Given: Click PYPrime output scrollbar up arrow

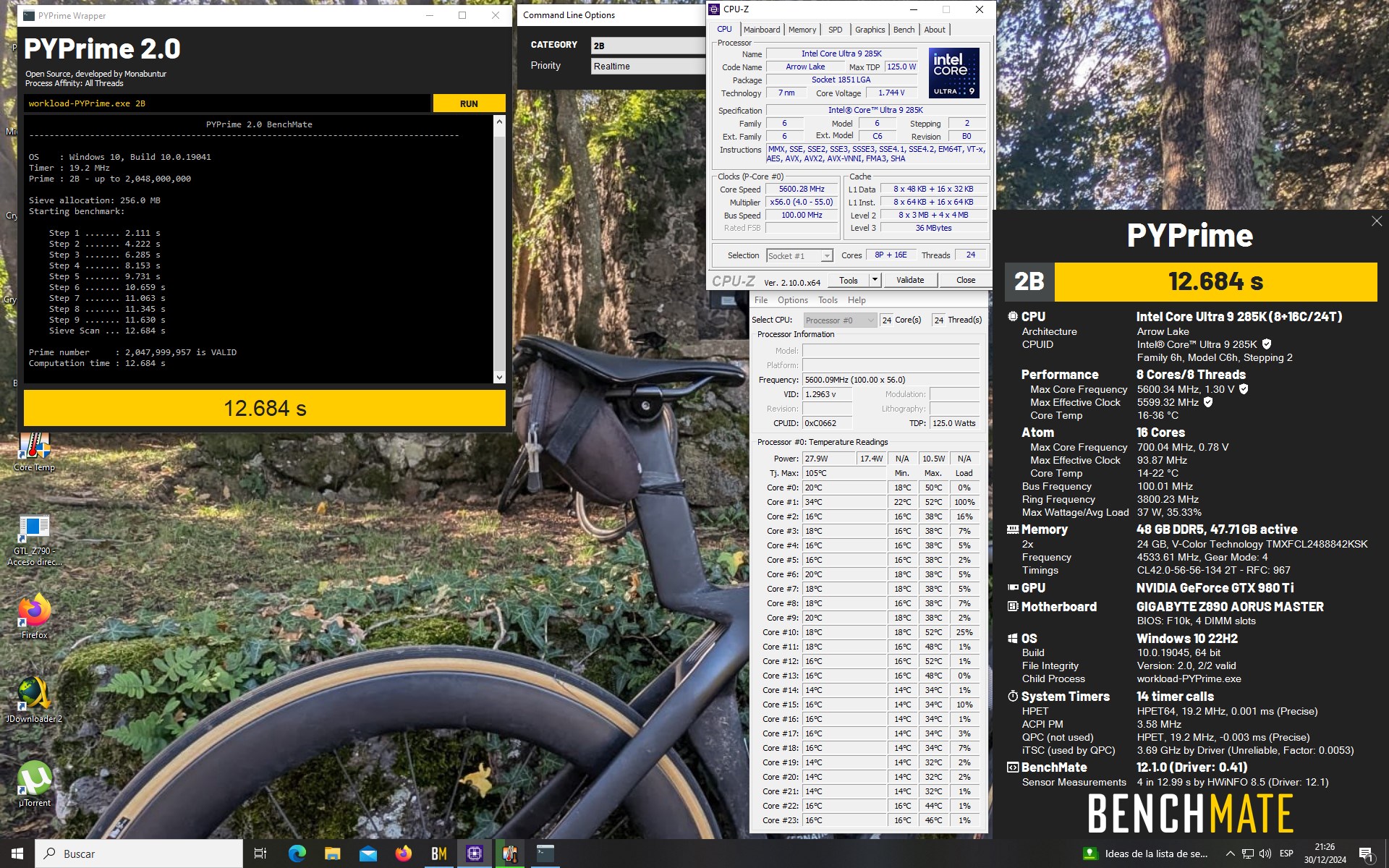Looking at the screenshot, I should click(x=499, y=122).
